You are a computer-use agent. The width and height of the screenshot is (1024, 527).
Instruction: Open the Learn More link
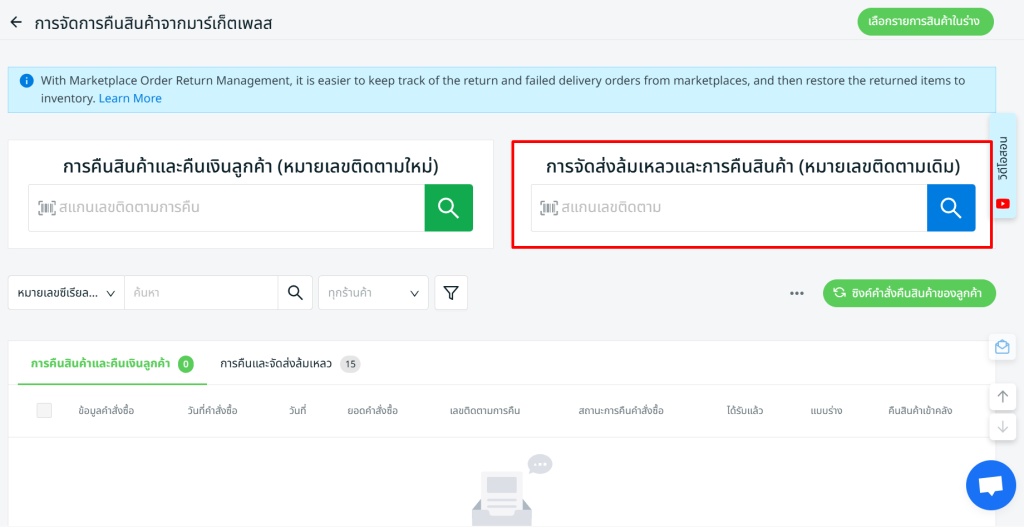[130, 98]
